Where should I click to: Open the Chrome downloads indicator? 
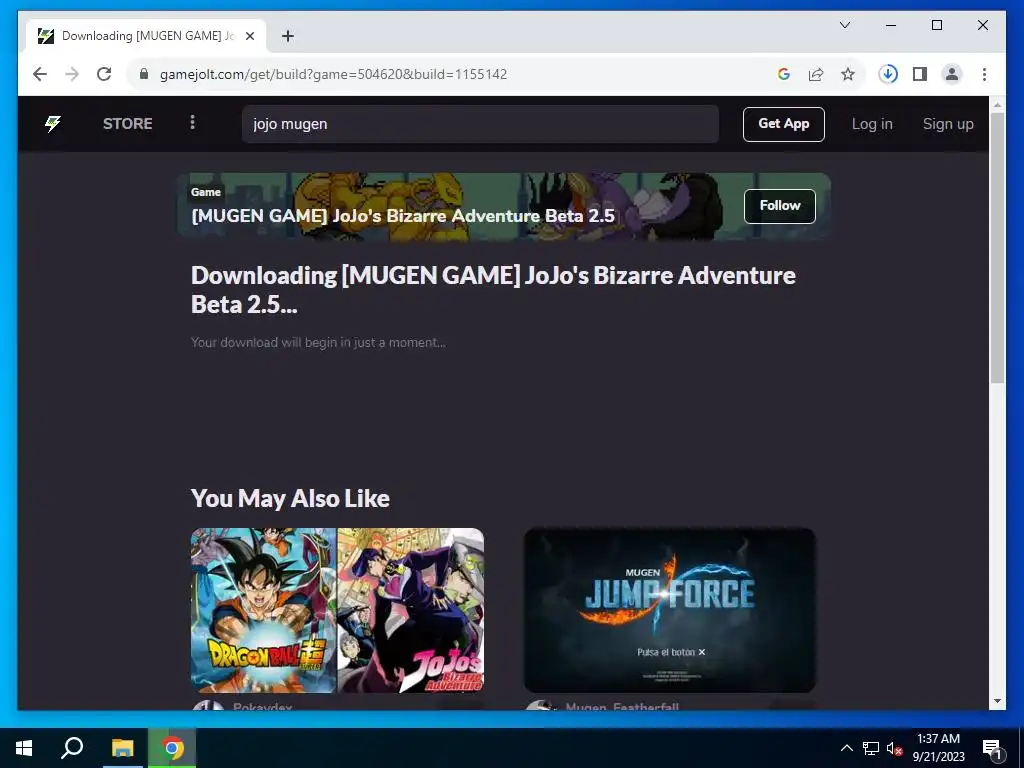pyautogui.click(x=888, y=74)
